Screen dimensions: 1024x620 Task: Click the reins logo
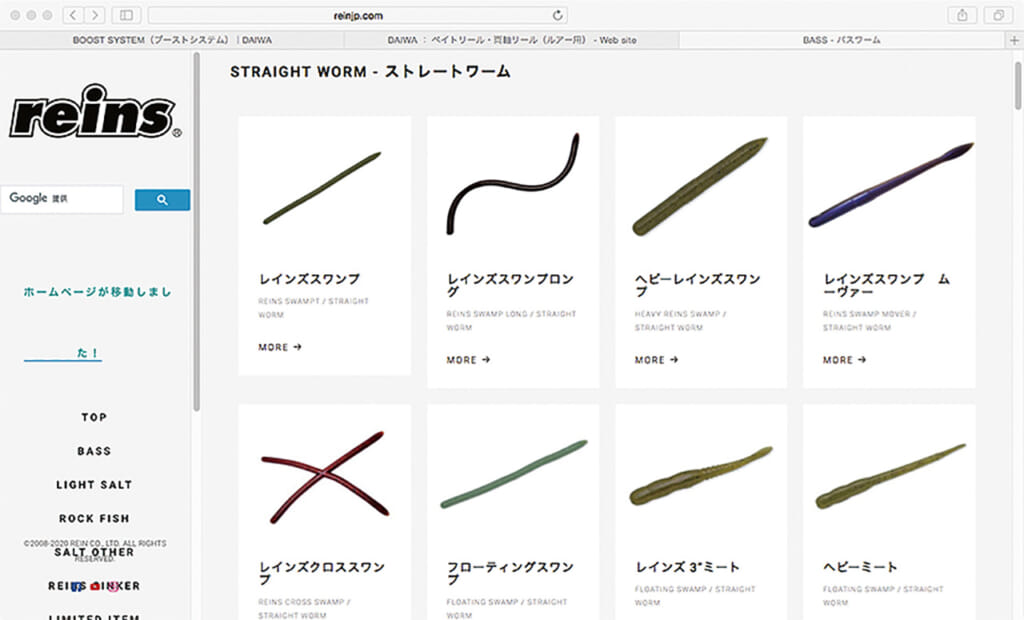(x=95, y=111)
